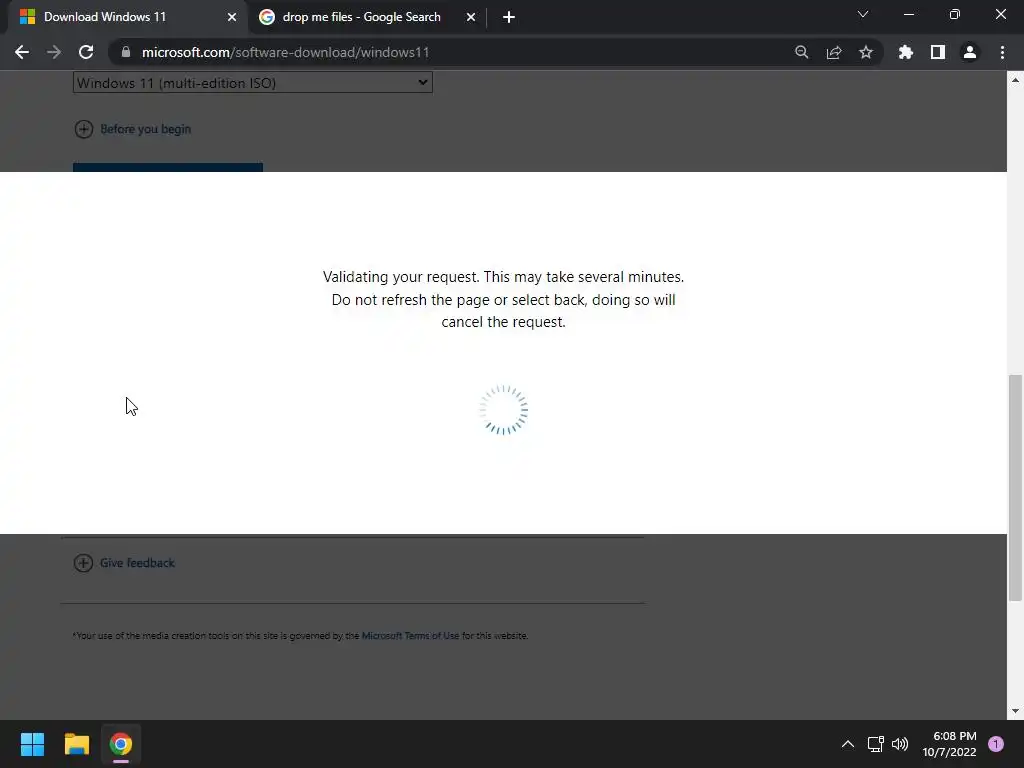This screenshot has width=1024, height=768.
Task: Share this page using the share icon
Action: tap(834, 52)
